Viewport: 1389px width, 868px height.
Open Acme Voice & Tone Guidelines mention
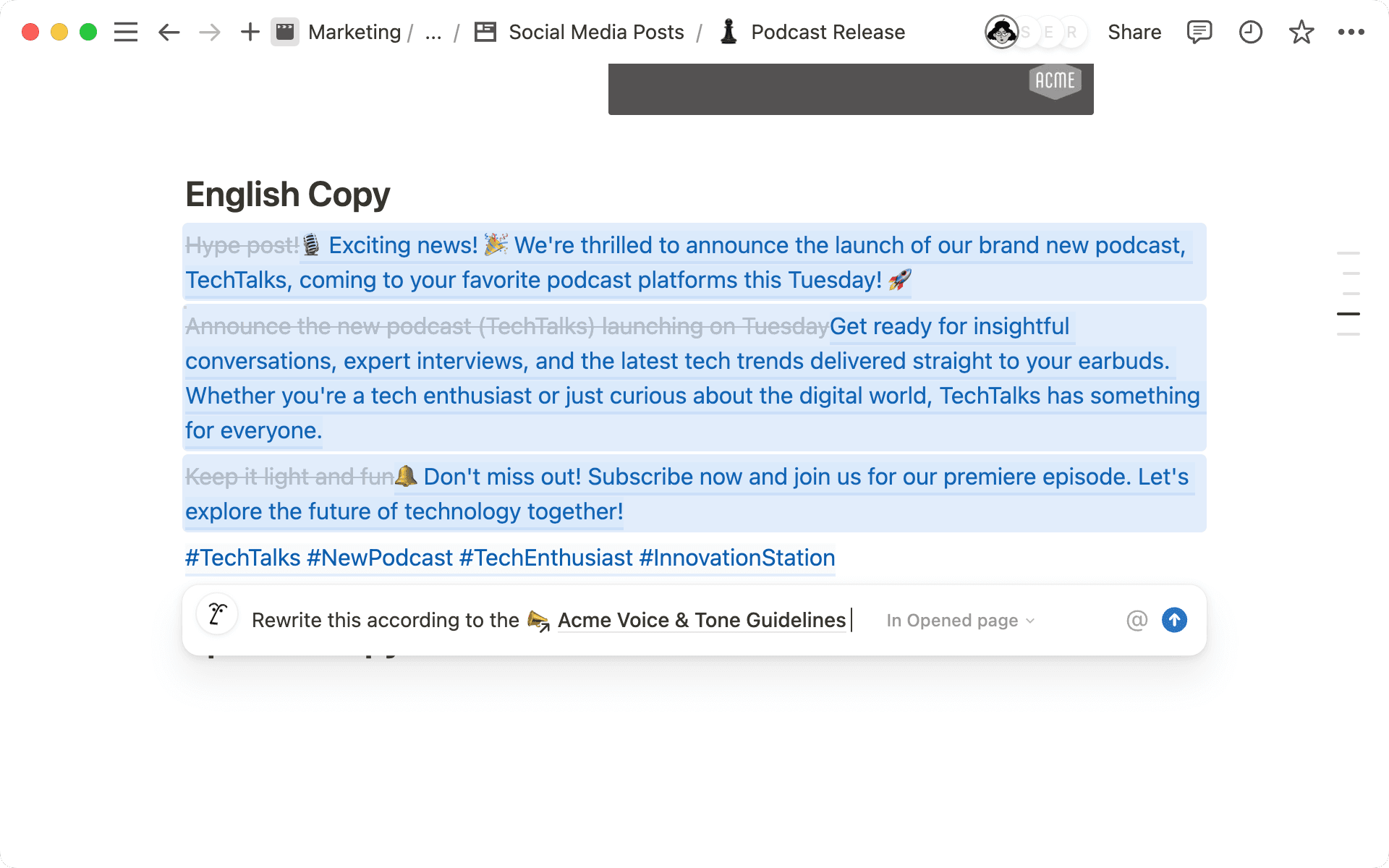[700, 620]
